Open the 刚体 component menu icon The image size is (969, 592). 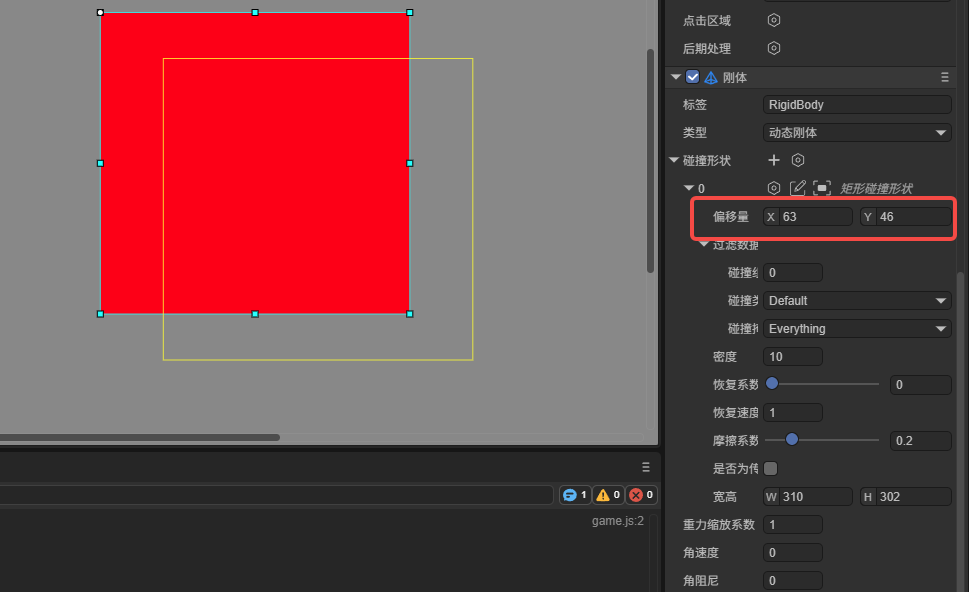click(x=944, y=77)
